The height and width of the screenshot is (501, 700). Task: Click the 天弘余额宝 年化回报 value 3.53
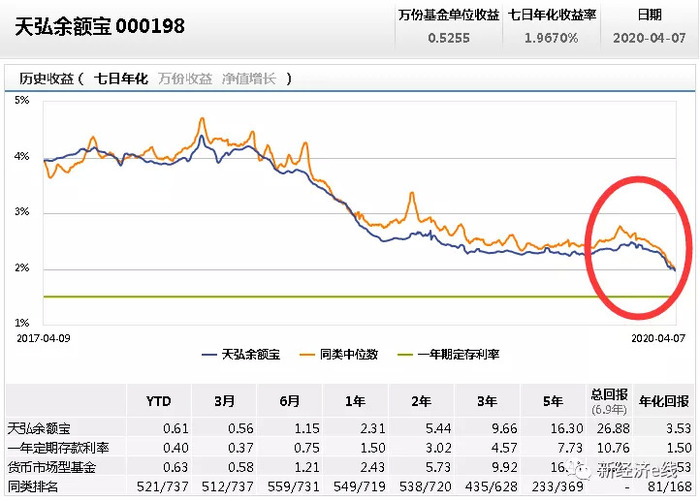click(x=679, y=429)
